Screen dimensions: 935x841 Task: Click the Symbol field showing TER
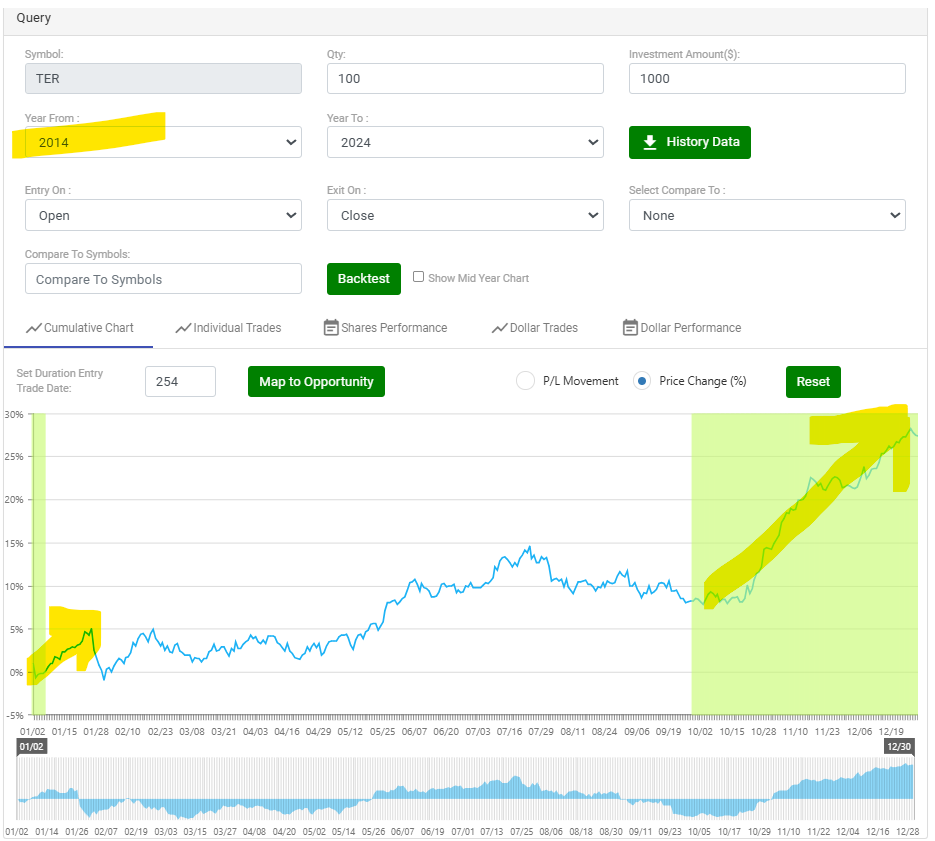[x=163, y=79]
